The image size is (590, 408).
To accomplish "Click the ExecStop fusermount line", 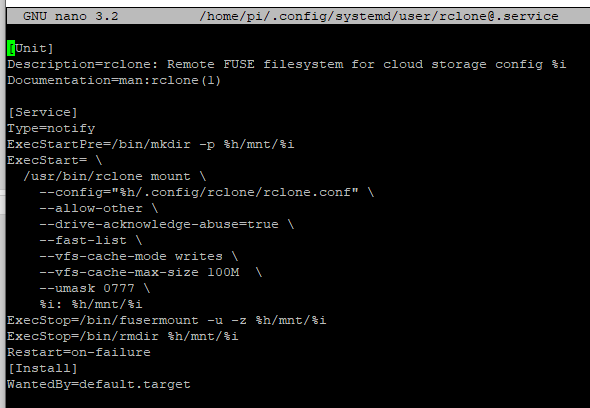I will [x=167, y=320].
